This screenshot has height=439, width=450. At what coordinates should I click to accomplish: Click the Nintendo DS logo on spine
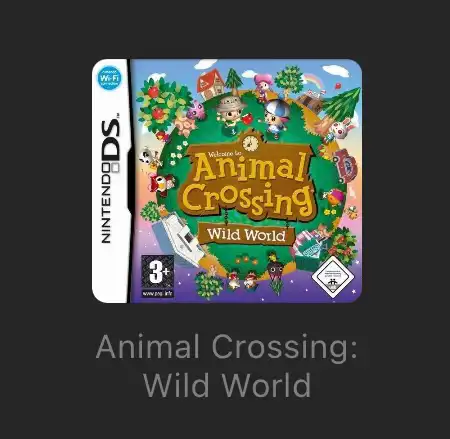tap(110, 180)
